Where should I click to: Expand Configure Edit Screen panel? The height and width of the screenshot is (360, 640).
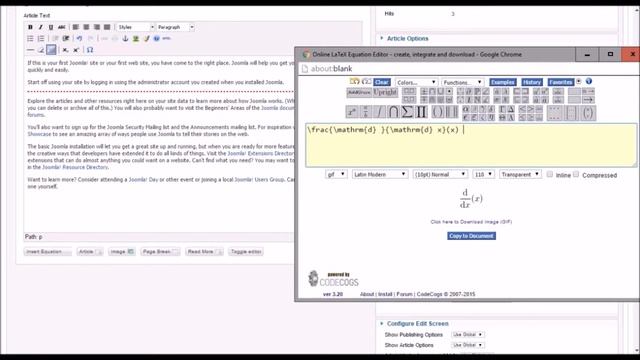417,323
